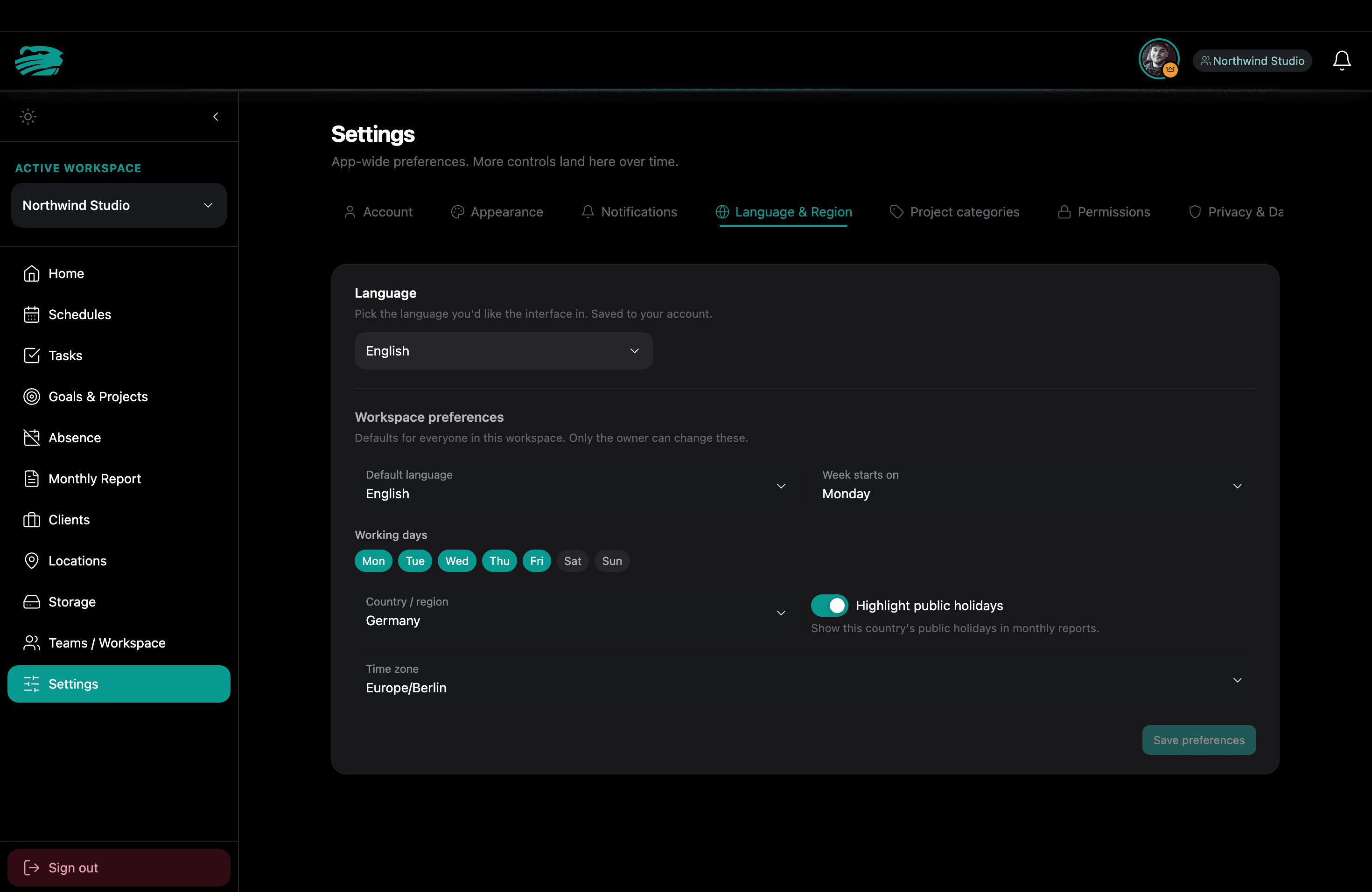Screen dimensions: 1372x892
Task: Sign out of the app
Action: 119,868
